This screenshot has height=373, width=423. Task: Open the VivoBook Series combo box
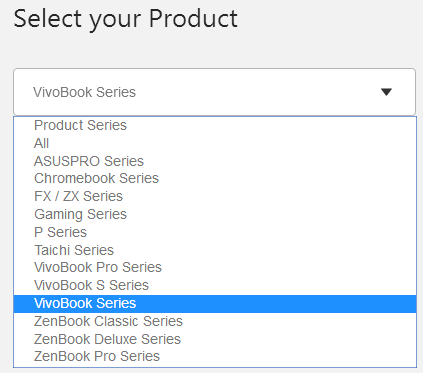(214, 92)
